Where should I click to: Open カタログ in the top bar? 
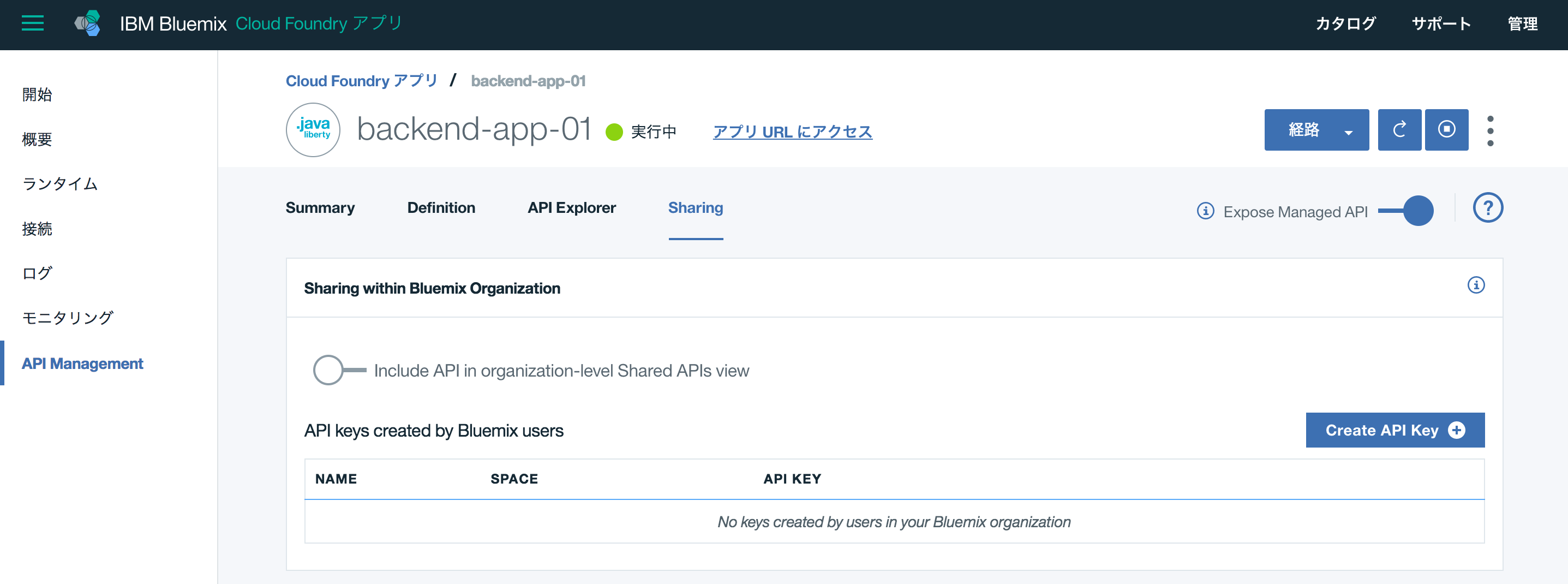click(x=1346, y=24)
